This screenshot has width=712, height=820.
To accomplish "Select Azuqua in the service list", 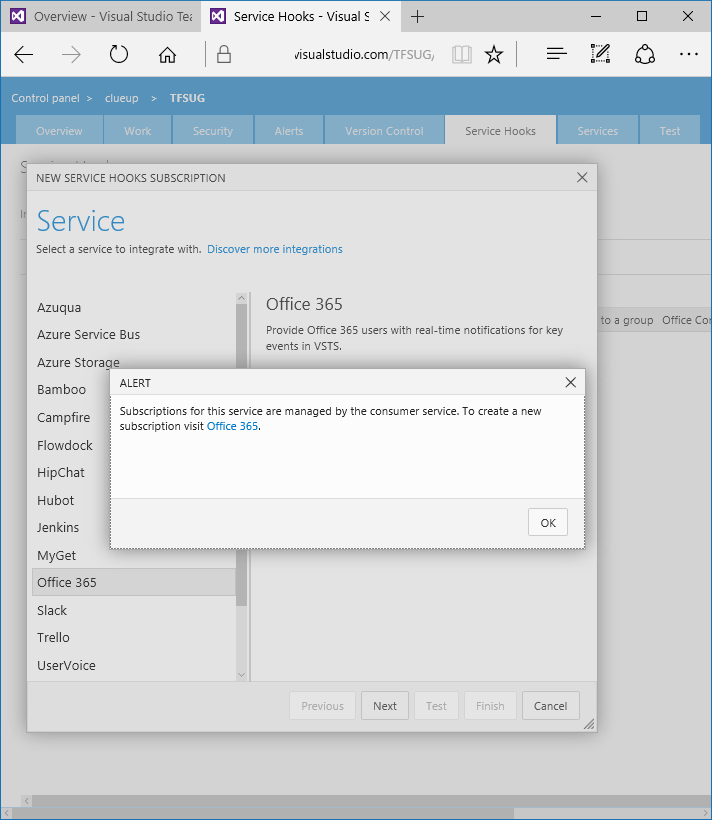I will tap(134, 308).
